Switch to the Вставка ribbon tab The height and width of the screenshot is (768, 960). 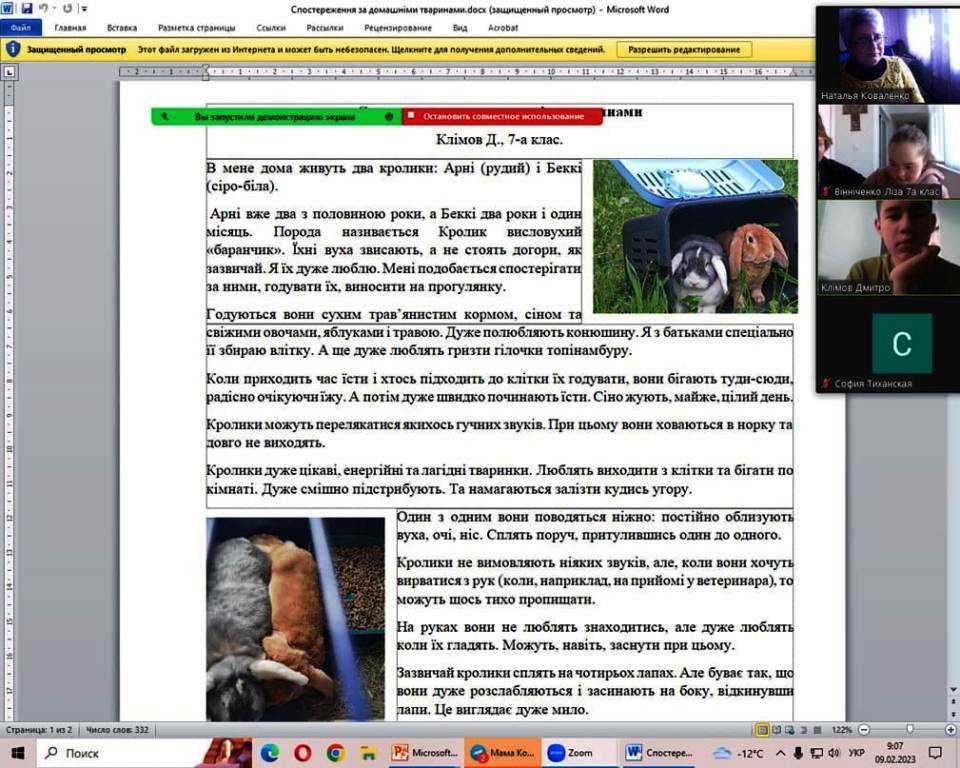pyautogui.click(x=122, y=28)
